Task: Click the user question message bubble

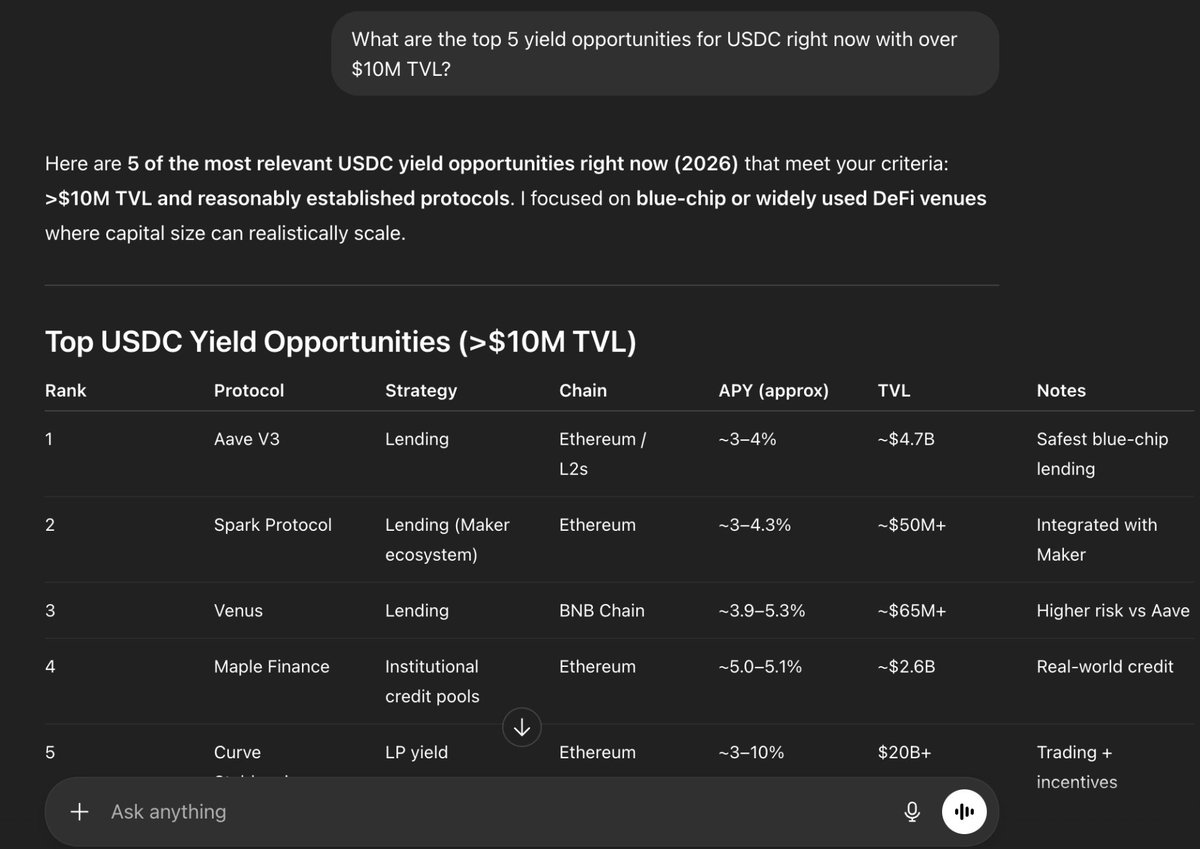Action: (x=664, y=54)
